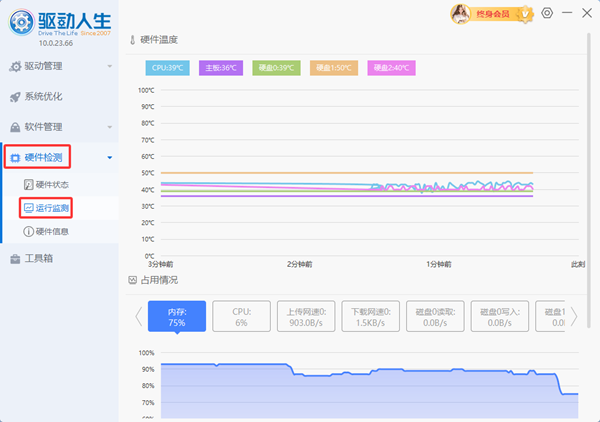Switch to the CPU 6% usage tab
The height and width of the screenshot is (422, 600).
(240, 317)
